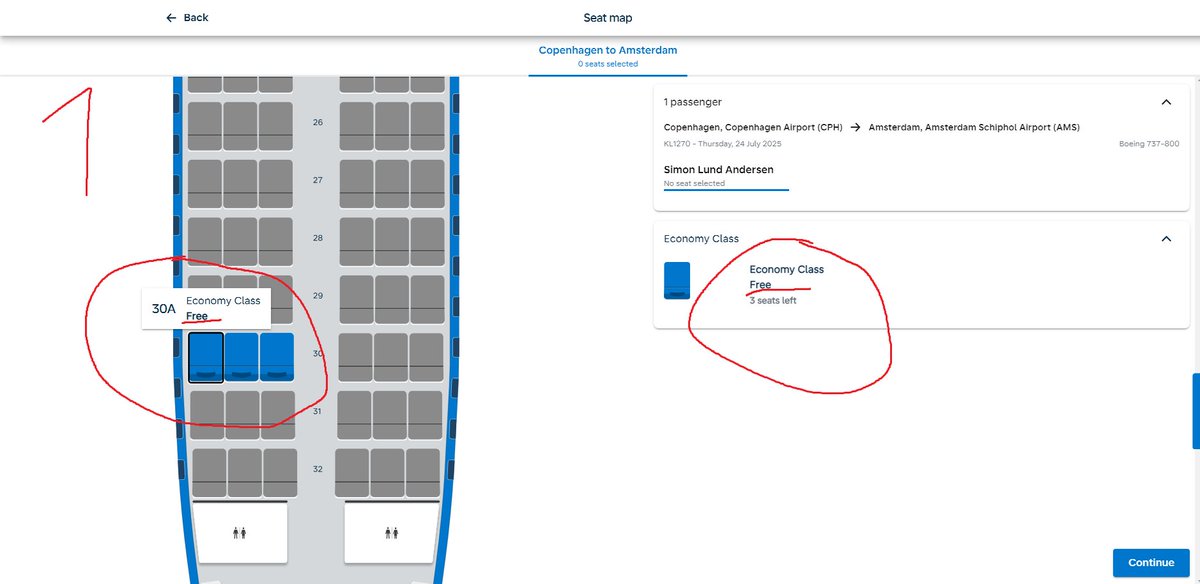Click the row 32 number label
The image size is (1200, 584).
click(318, 469)
